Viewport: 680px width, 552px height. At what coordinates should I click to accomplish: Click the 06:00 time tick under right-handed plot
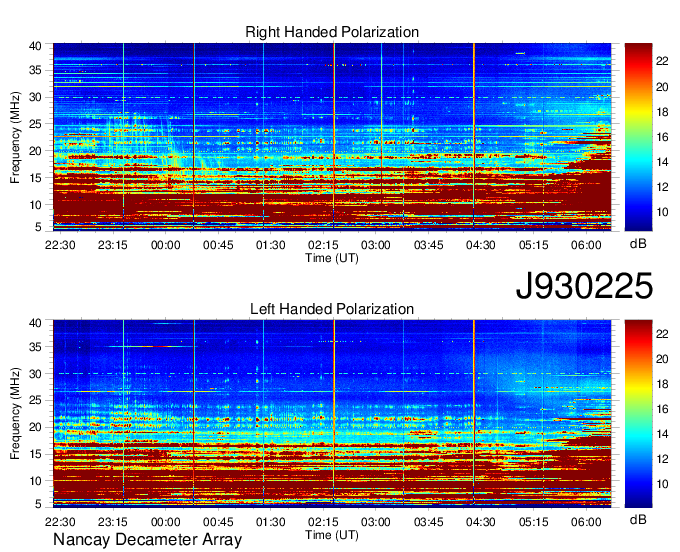click(x=586, y=245)
